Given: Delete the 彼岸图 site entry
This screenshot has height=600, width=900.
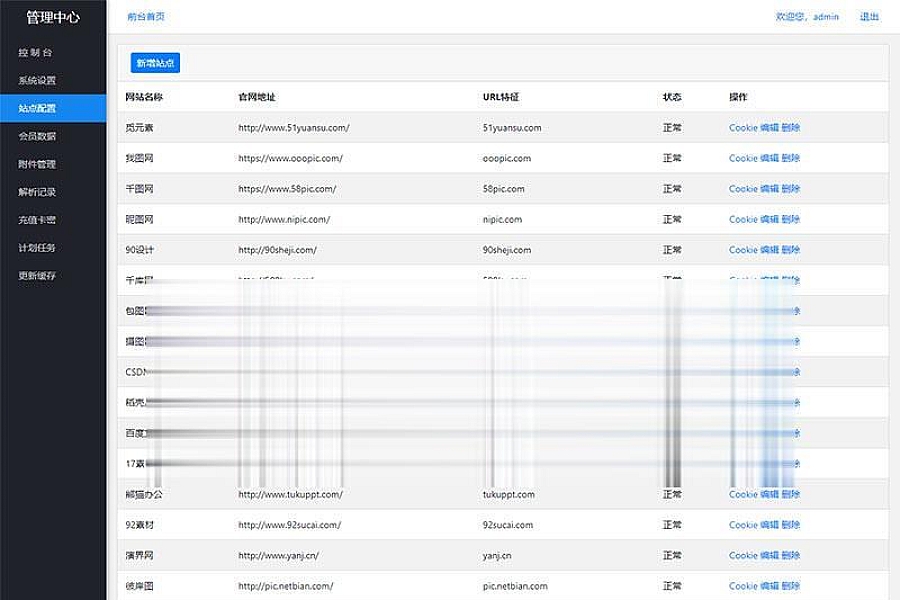Looking at the screenshot, I should click(790, 586).
